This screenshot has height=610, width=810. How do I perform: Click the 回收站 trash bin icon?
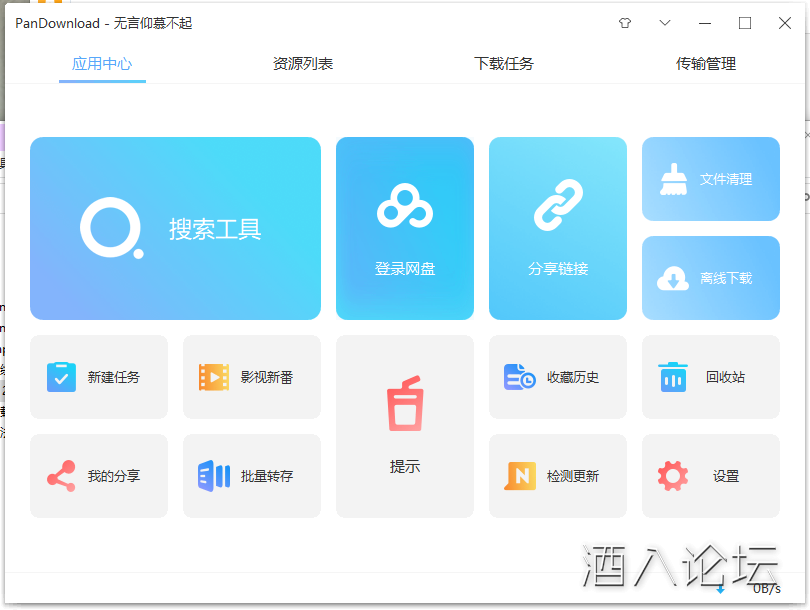673,377
